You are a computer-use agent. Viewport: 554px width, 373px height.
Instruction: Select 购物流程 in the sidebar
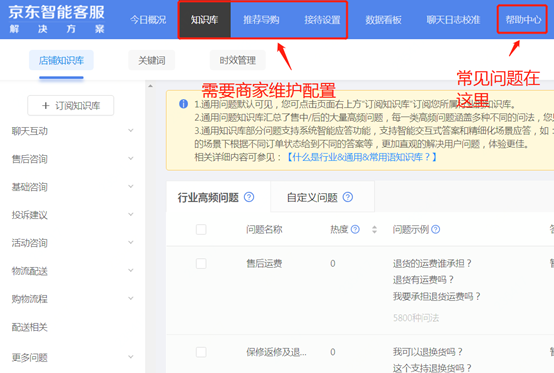[30, 299]
